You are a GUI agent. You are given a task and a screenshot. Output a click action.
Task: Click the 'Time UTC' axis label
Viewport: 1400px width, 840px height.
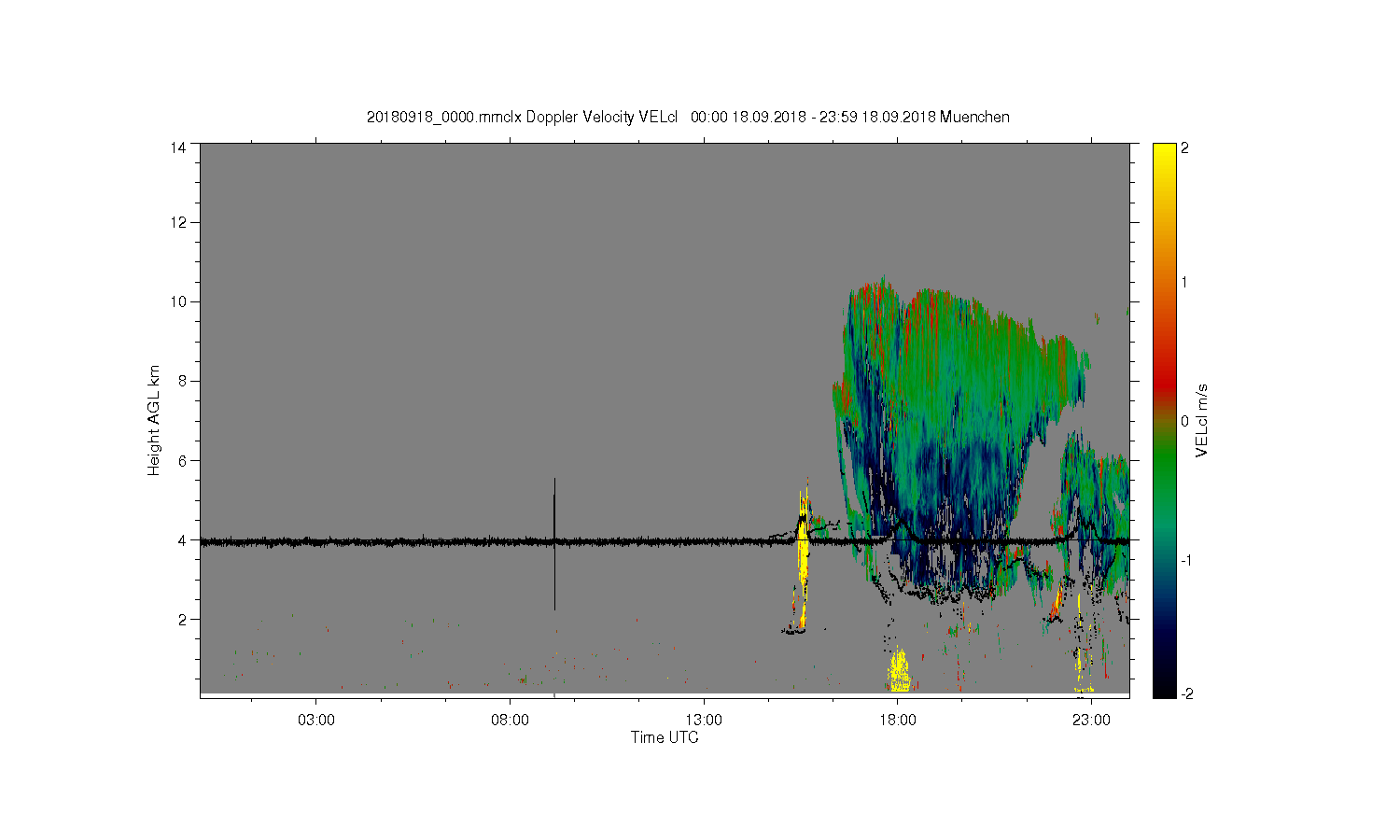[665, 737]
